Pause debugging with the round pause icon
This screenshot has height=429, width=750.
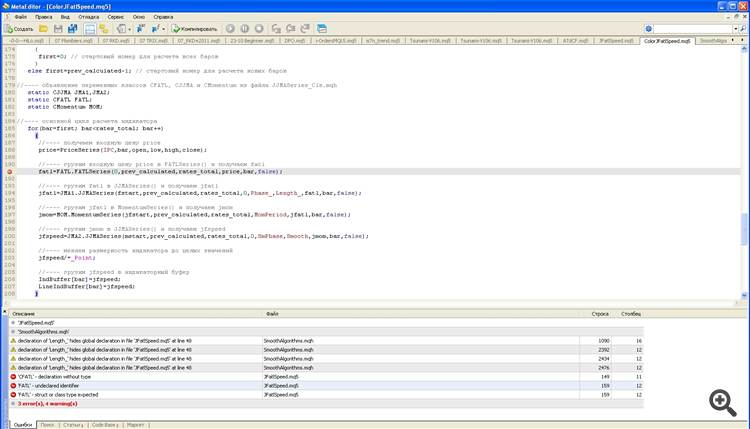coord(244,29)
